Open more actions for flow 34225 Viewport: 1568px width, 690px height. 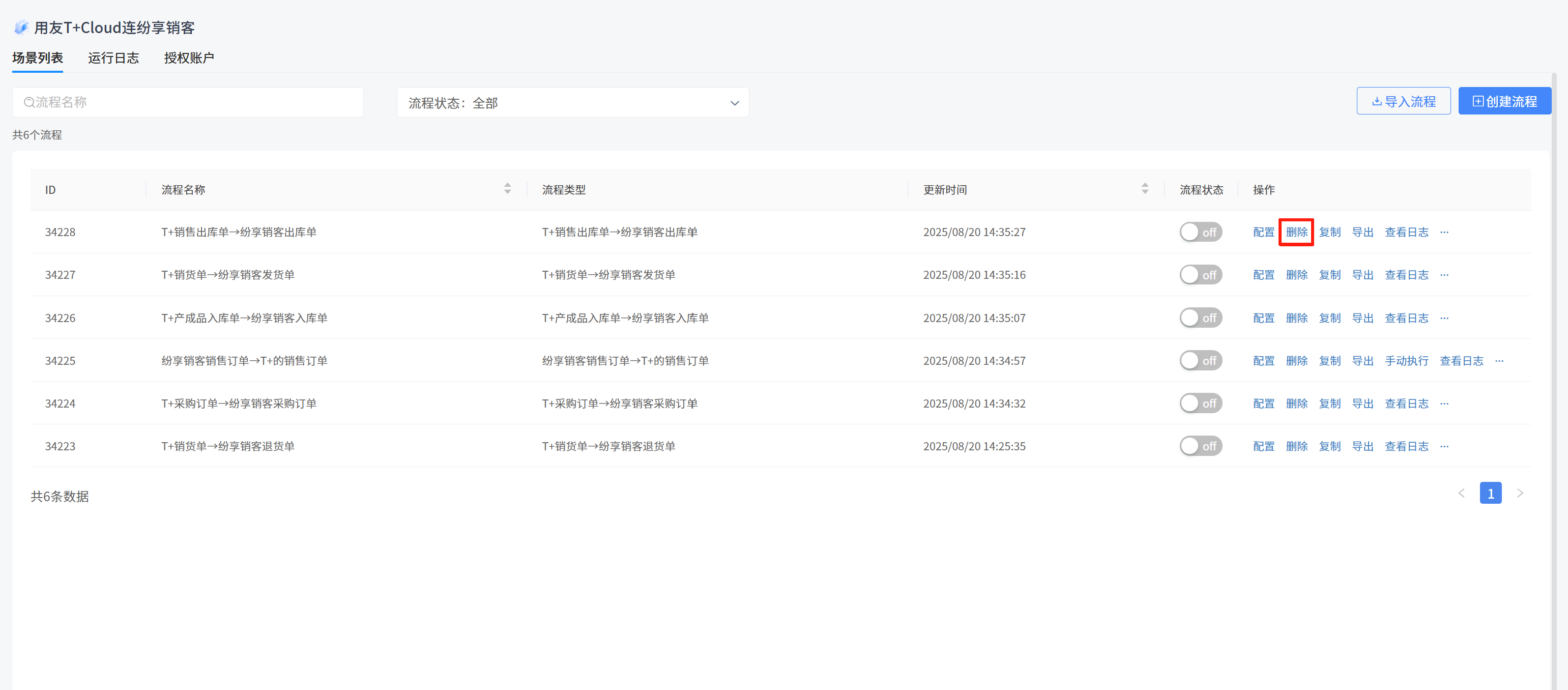click(1499, 361)
